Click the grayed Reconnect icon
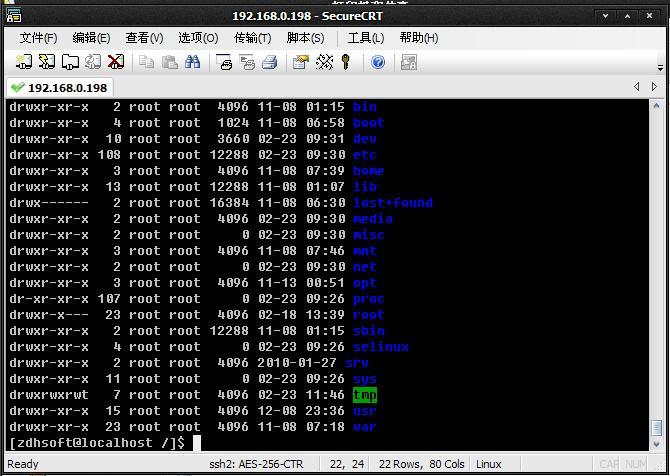Screen dimensions: 670x476 (93, 62)
